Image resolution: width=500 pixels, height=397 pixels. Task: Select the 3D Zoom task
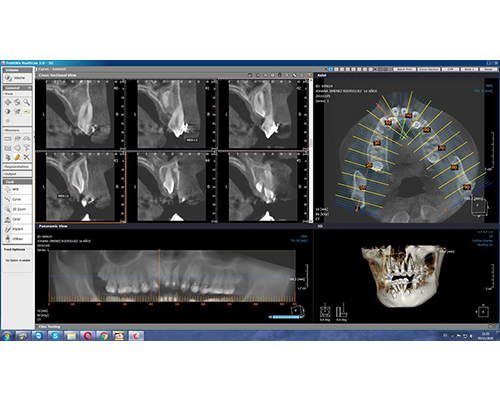17,209
